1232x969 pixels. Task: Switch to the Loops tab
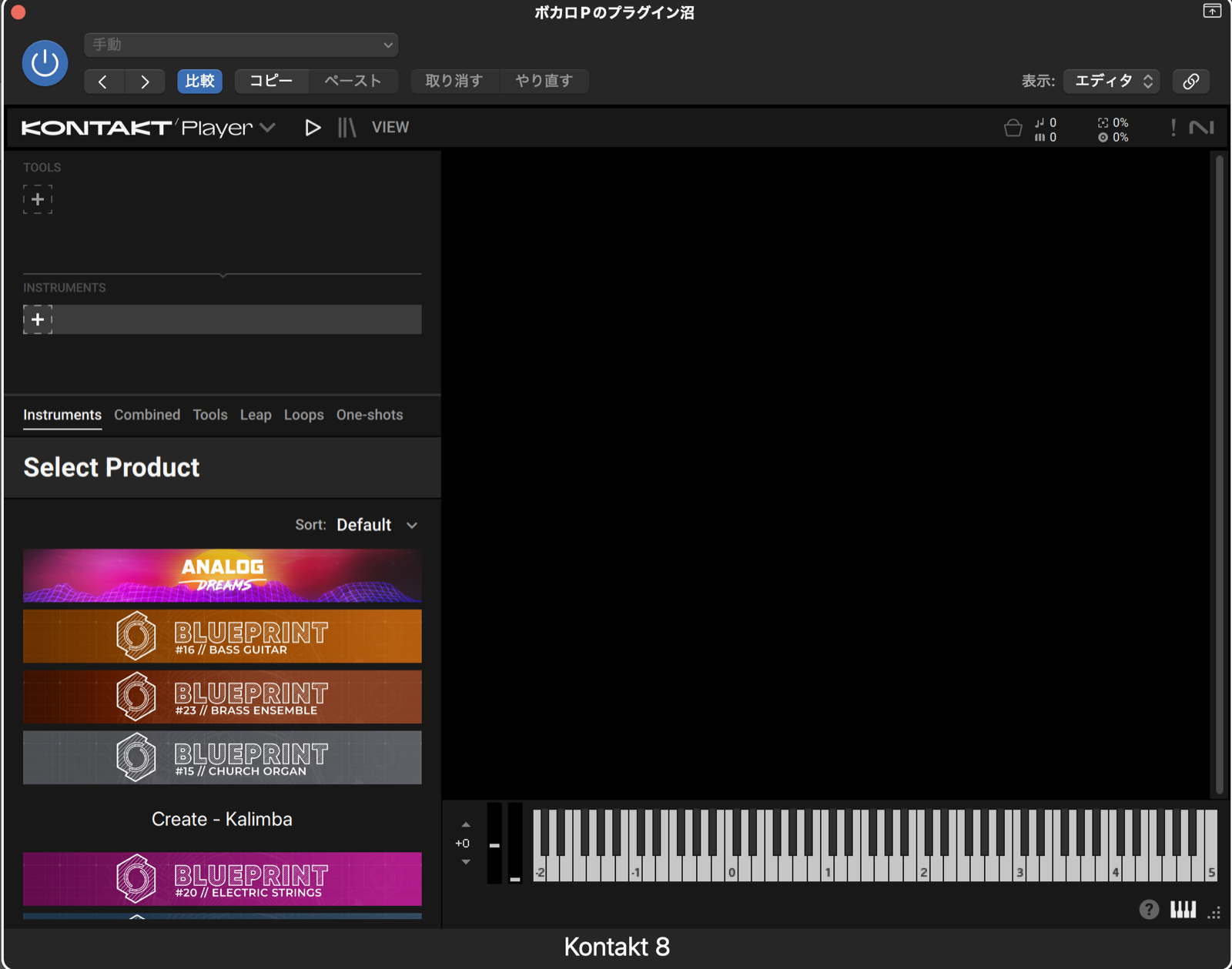(x=304, y=415)
